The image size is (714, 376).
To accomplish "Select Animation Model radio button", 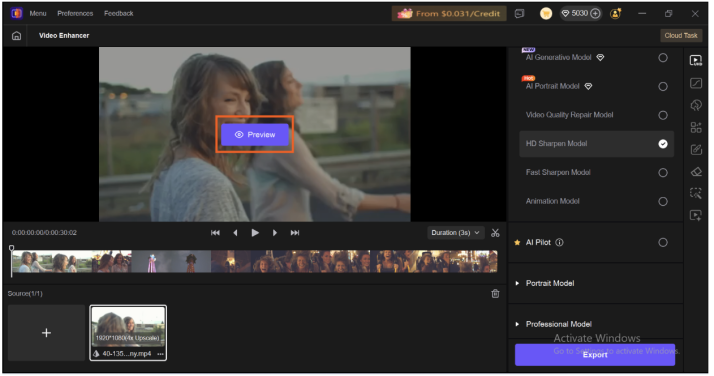I will pos(663,201).
